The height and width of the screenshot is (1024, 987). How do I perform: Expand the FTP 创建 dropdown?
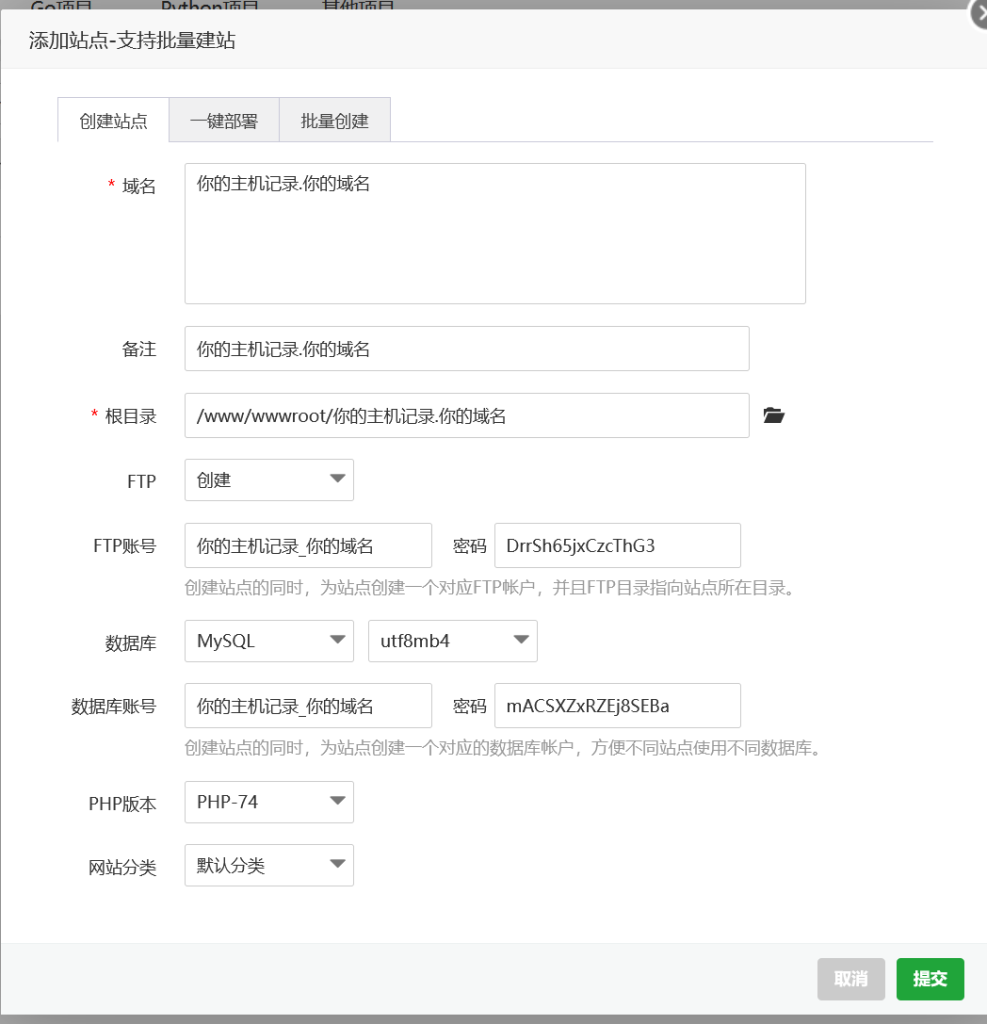pyautogui.click(x=269, y=480)
